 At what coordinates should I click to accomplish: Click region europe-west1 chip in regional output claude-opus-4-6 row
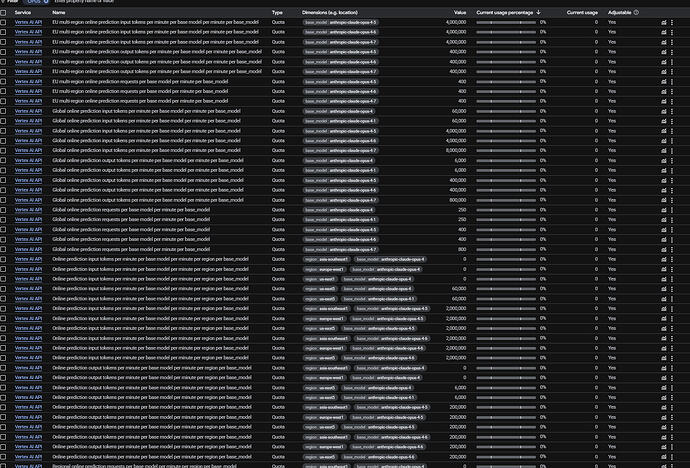324,447
